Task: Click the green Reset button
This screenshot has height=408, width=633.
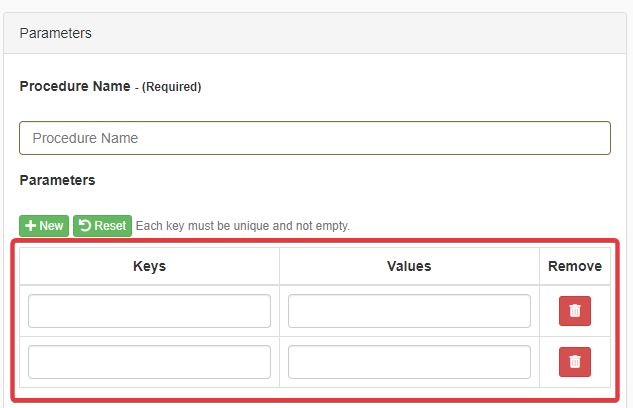Action: (102, 226)
